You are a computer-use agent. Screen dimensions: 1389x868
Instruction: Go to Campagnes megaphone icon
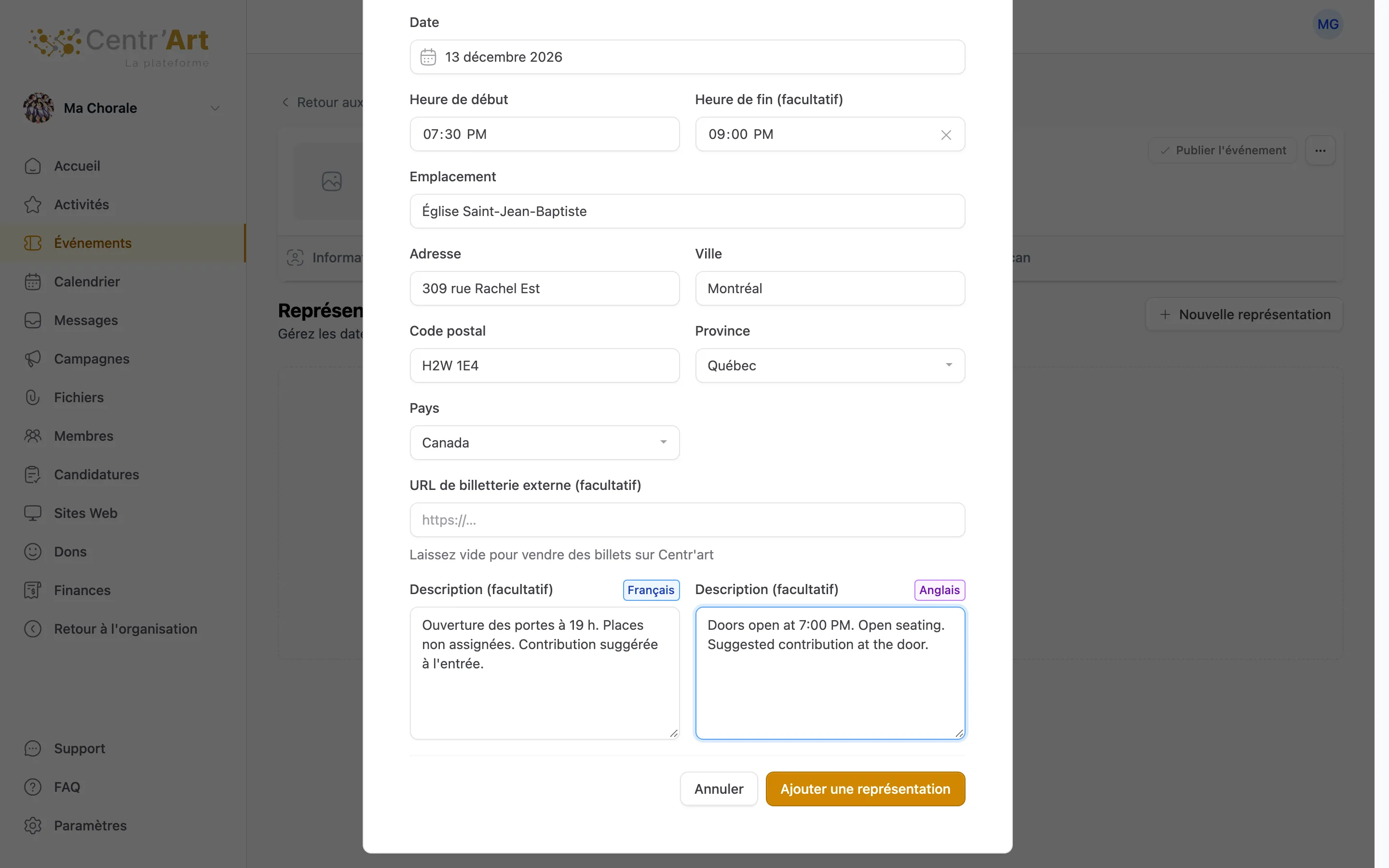click(x=33, y=359)
